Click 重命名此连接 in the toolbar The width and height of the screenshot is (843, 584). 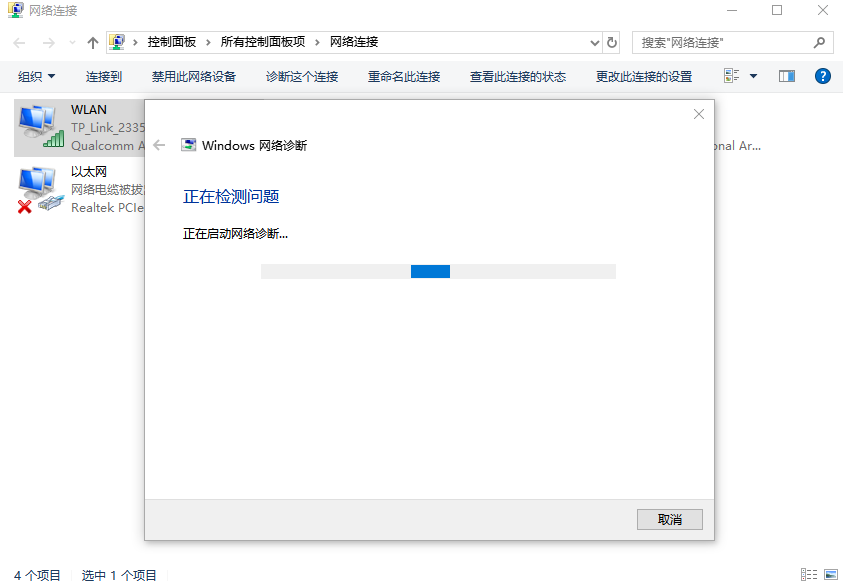click(403, 75)
